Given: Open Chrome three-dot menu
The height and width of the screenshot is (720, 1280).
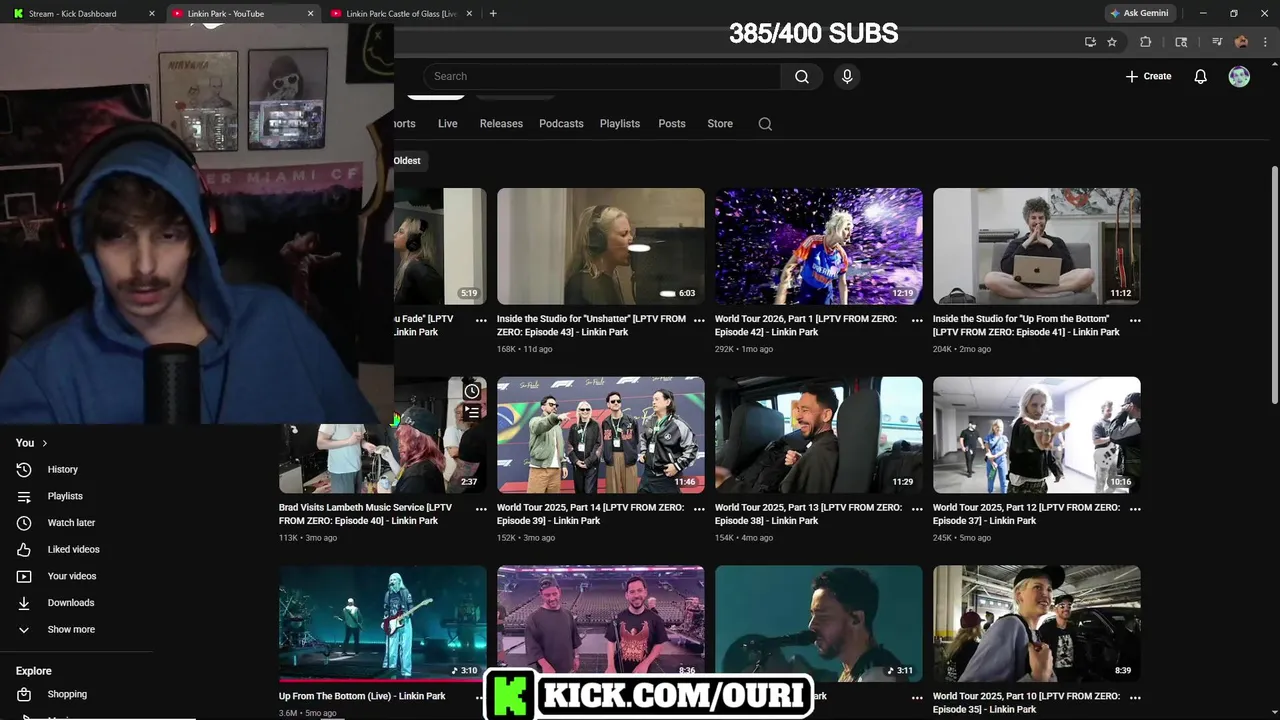Looking at the screenshot, I should click(x=1264, y=42).
